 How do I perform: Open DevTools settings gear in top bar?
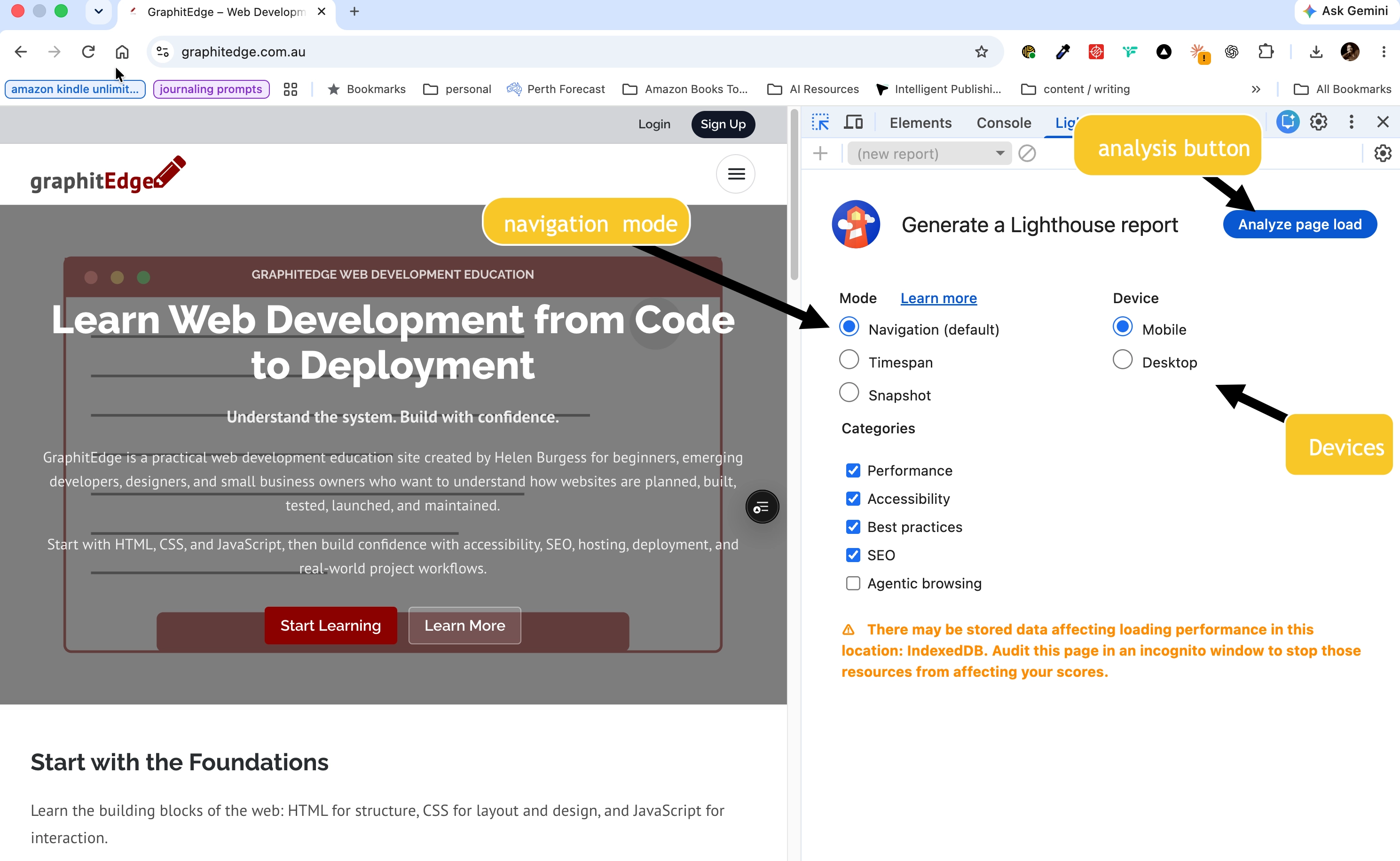1319,122
